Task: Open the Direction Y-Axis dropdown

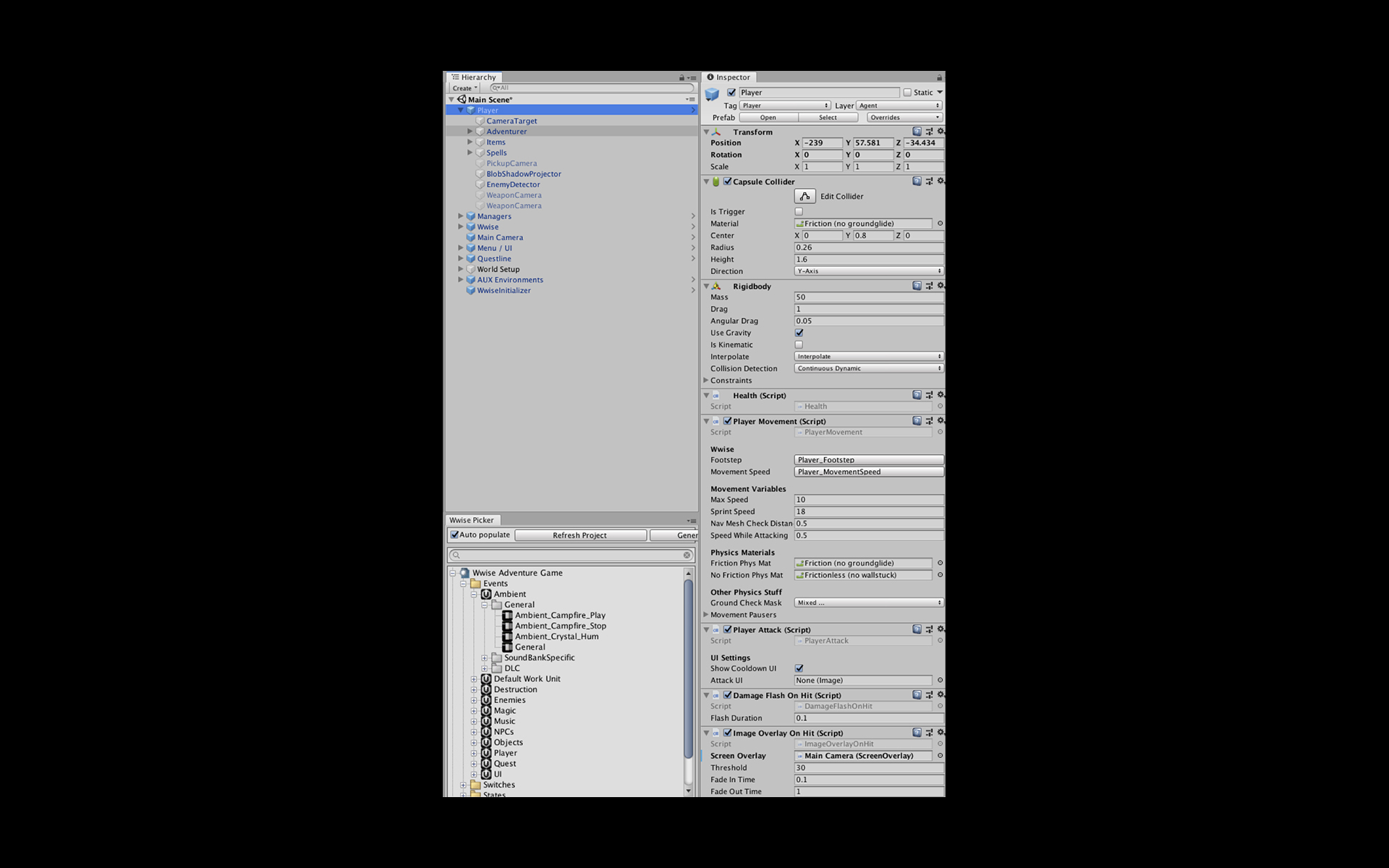Action: [x=869, y=271]
